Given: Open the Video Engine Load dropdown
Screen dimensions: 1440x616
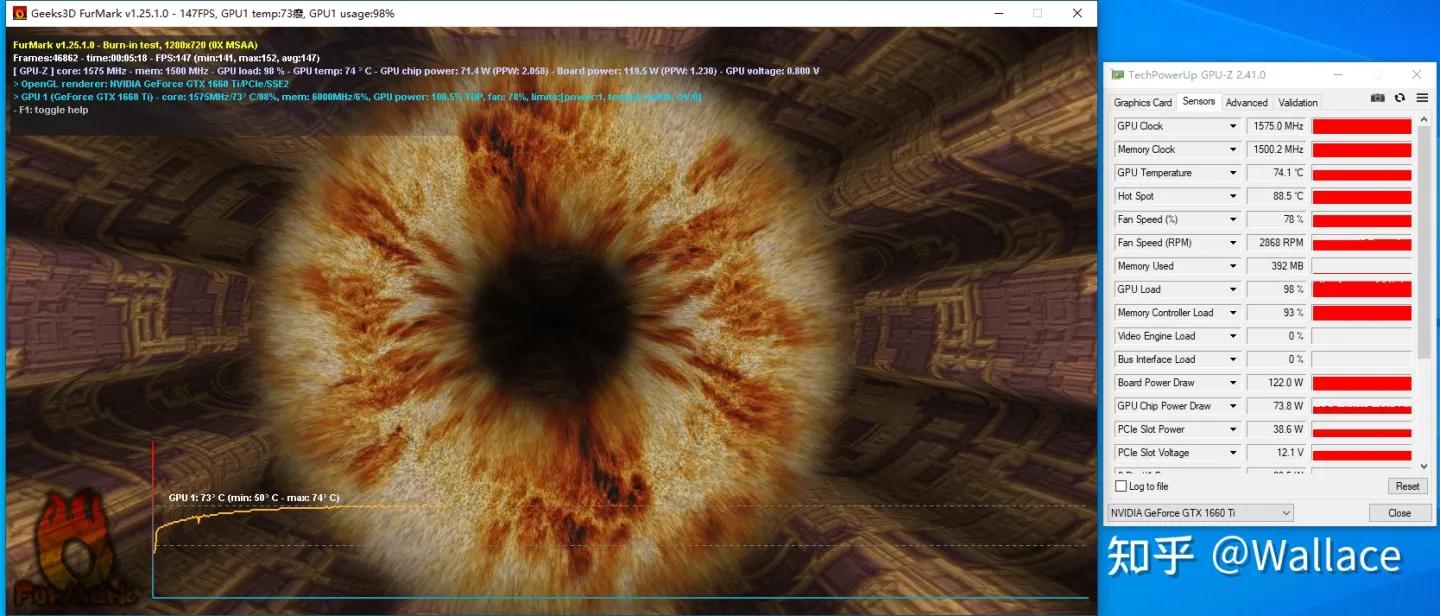Looking at the screenshot, I should point(1234,336).
